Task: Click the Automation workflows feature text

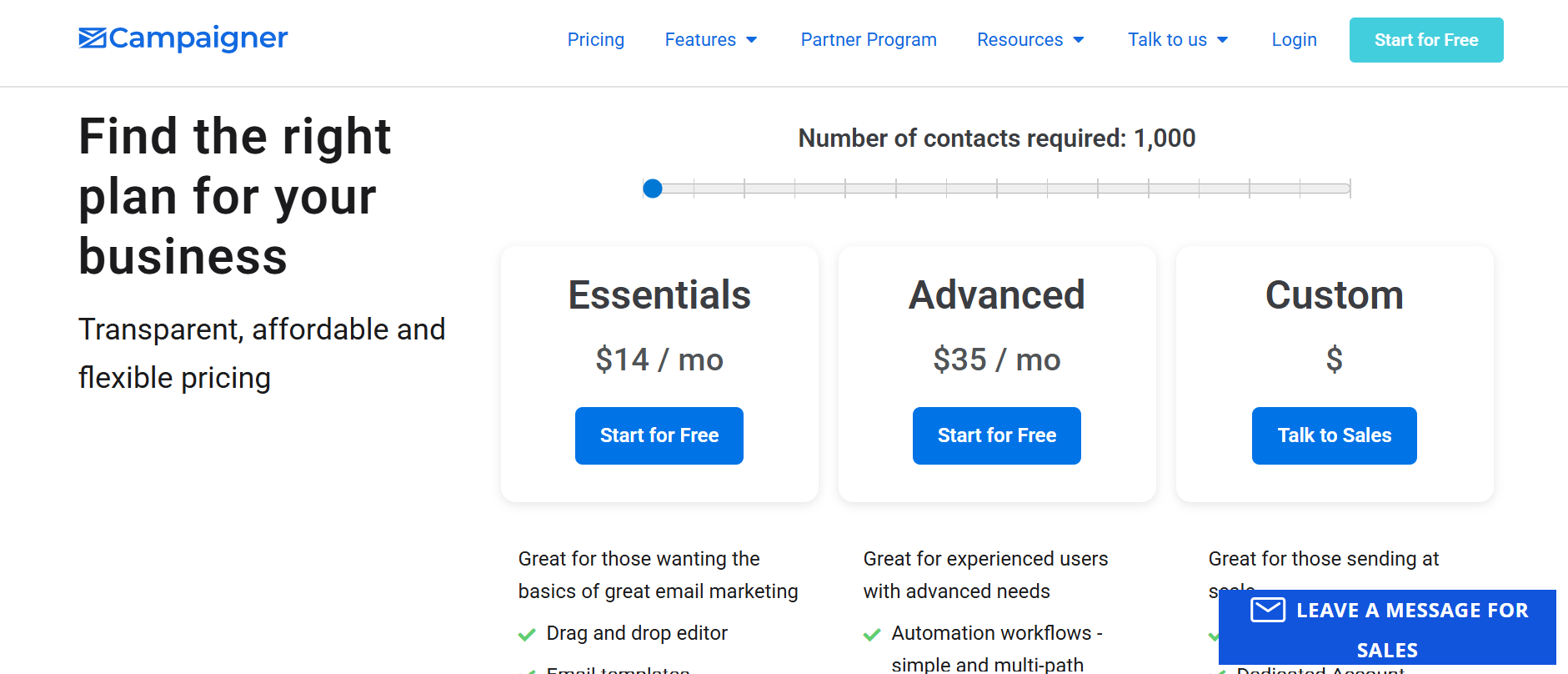Action: point(997,648)
